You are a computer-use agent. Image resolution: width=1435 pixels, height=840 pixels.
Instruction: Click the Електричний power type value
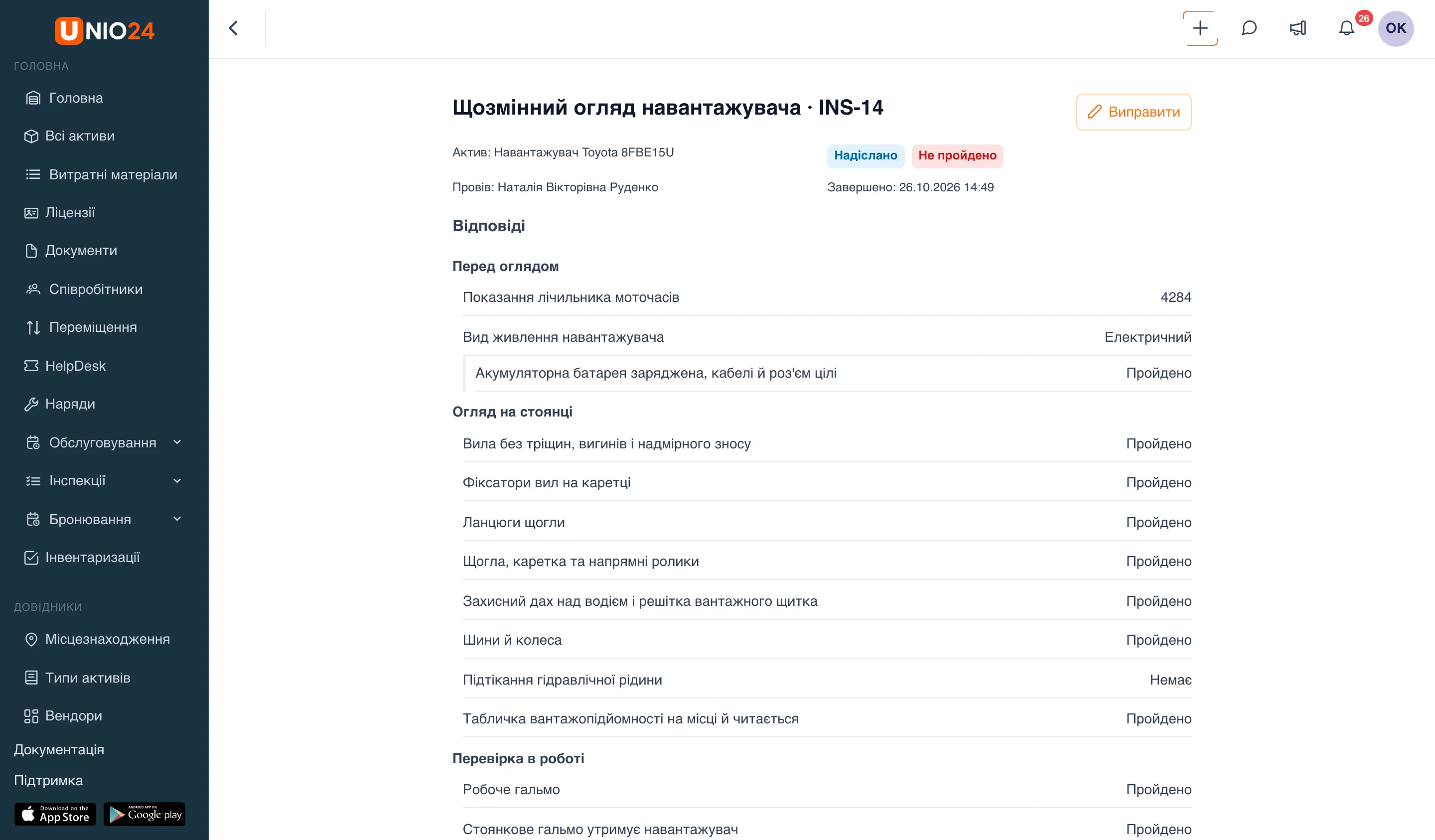[x=1148, y=337]
